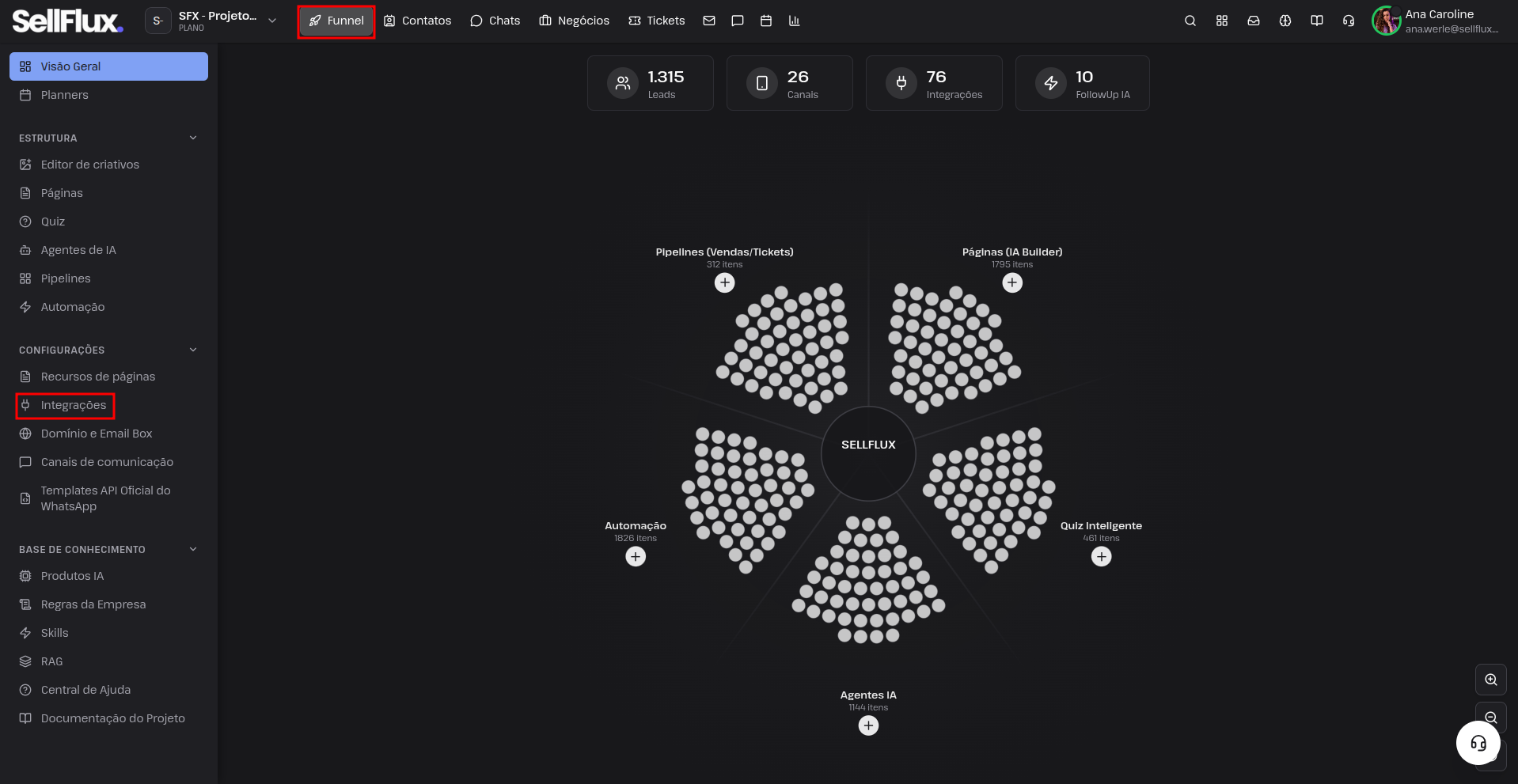Screen dimensions: 1518x784
Task: Go to Skills in the sidebar
Action: pyautogui.click(x=109, y=633)
